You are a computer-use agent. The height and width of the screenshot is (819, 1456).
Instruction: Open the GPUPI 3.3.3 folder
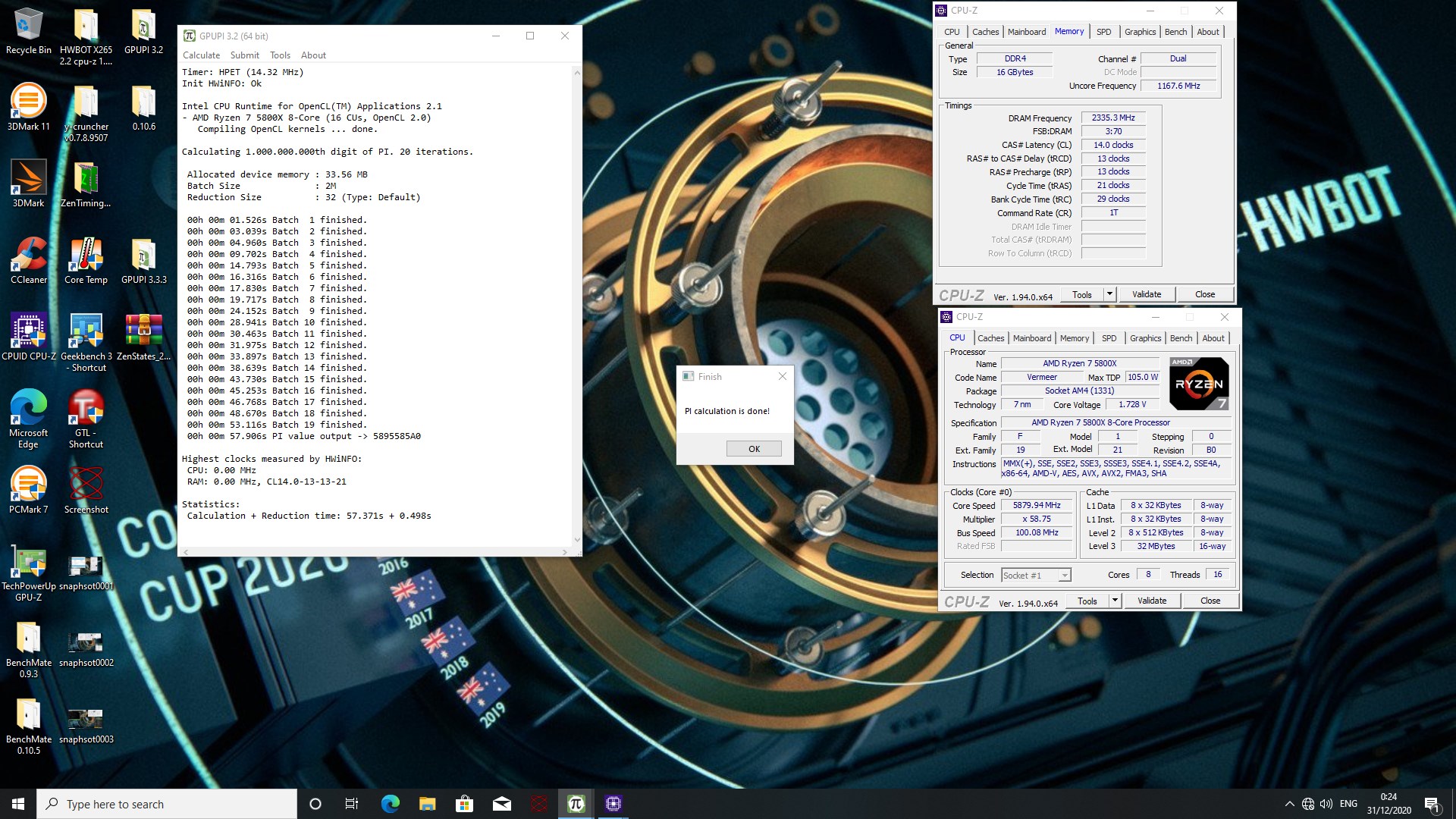click(143, 261)
